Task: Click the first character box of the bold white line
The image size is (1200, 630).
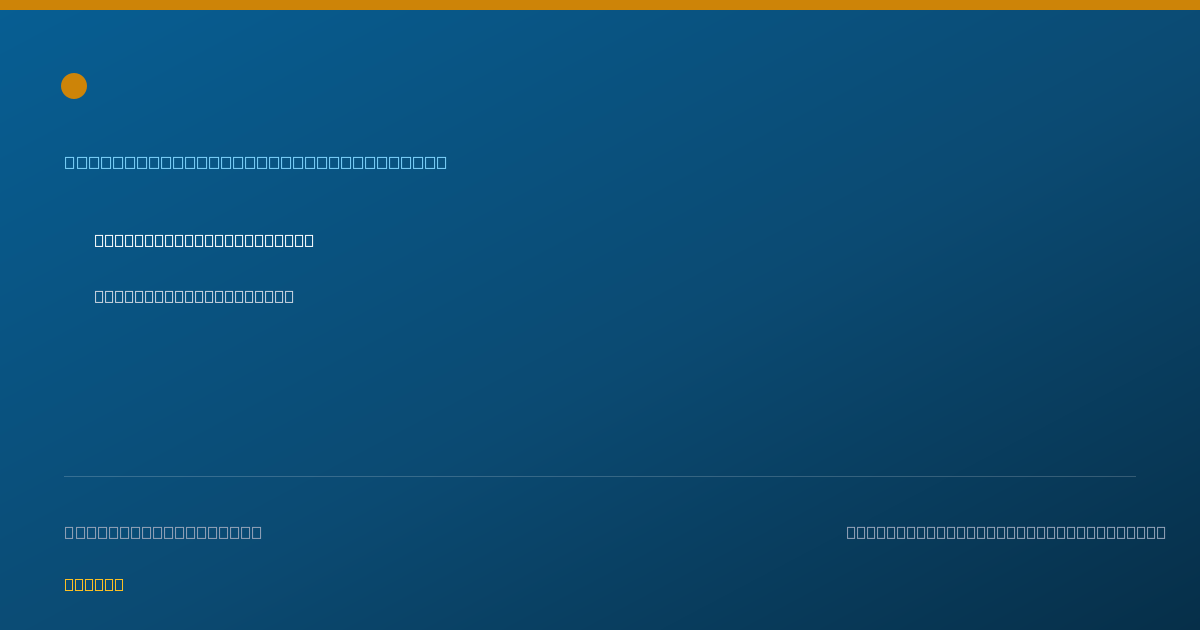Action: click(100, 240)
